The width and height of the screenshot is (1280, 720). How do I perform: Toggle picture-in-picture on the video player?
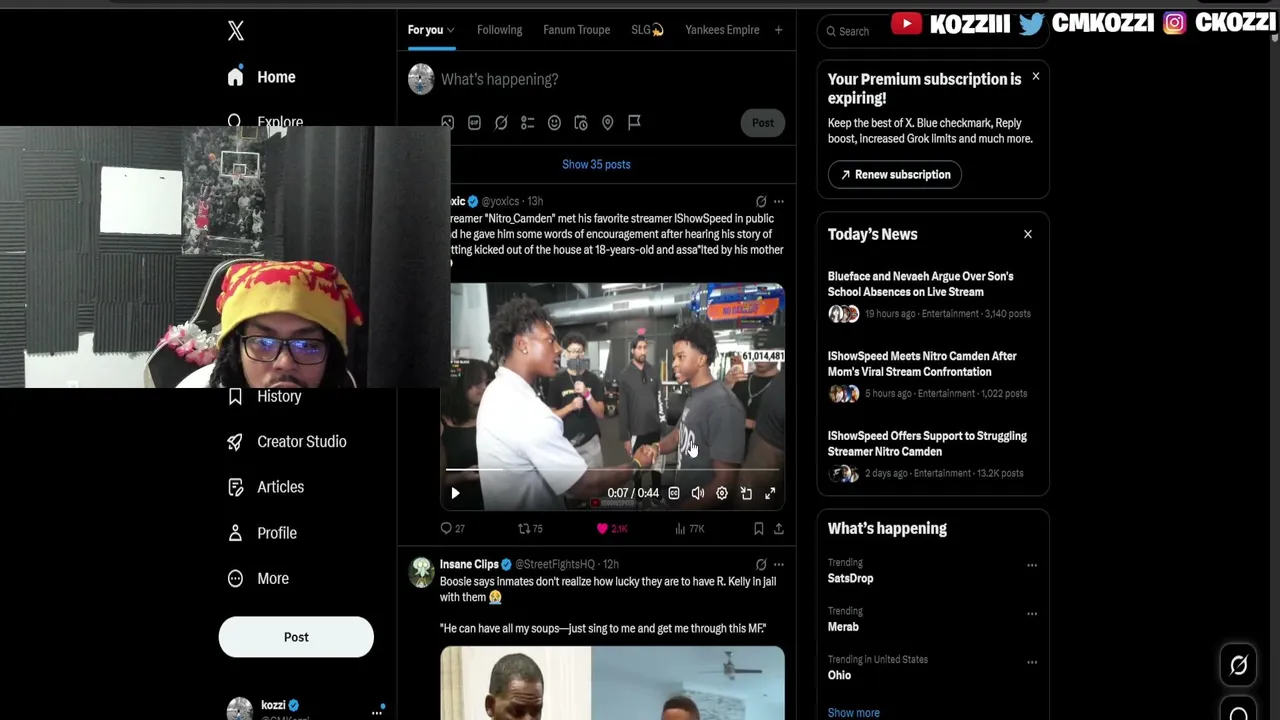click(x=746, y=493)
